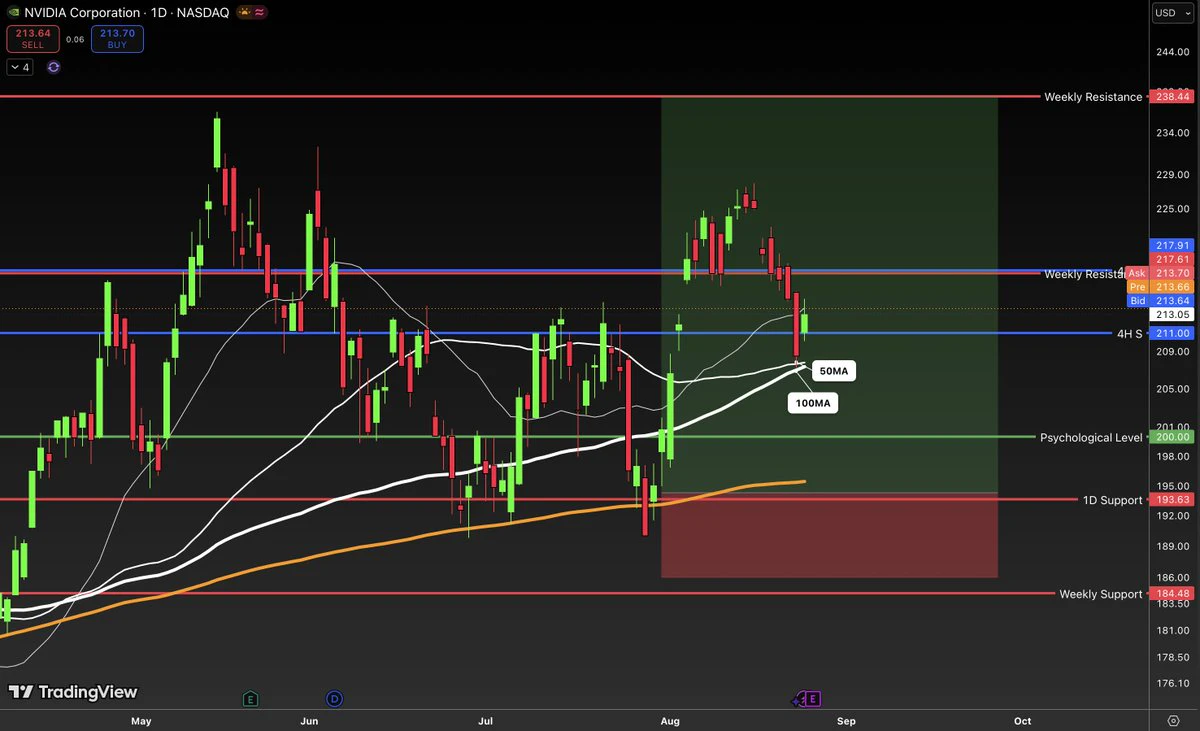
Task: Click the Oct label on time axis
Action: pyautogui.click(x=1022, y=720)
